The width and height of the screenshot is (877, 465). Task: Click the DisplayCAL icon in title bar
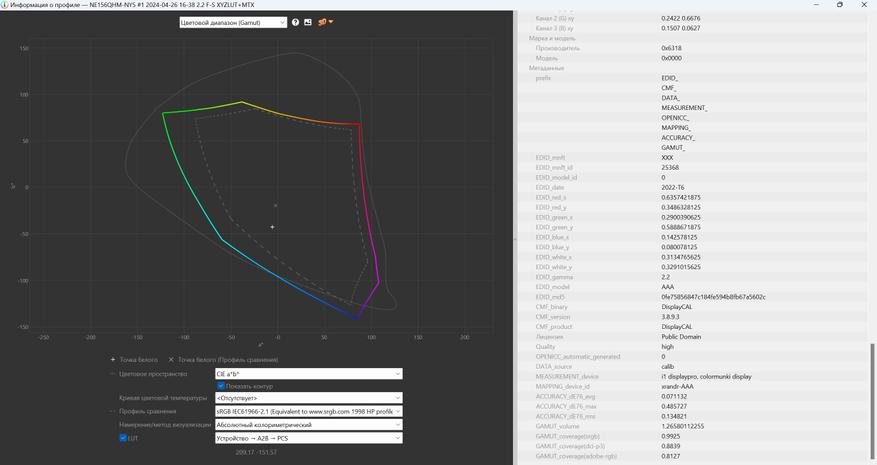4,4
